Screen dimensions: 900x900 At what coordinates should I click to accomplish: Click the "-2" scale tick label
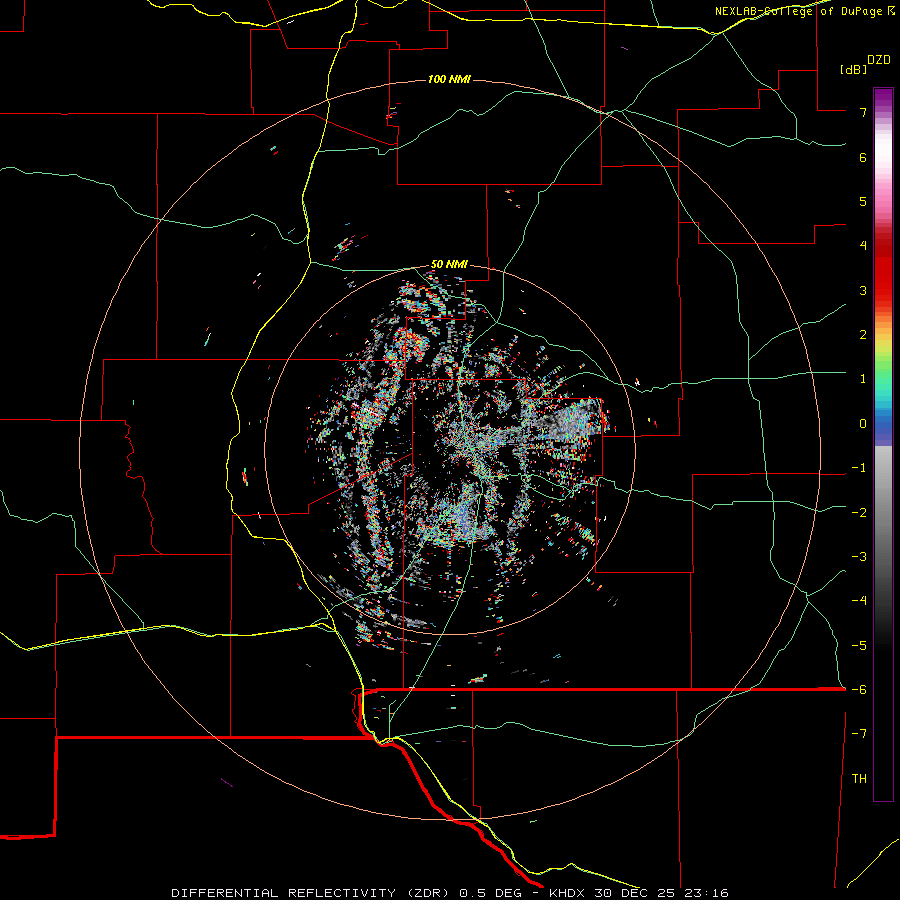(x=859, y=512)
